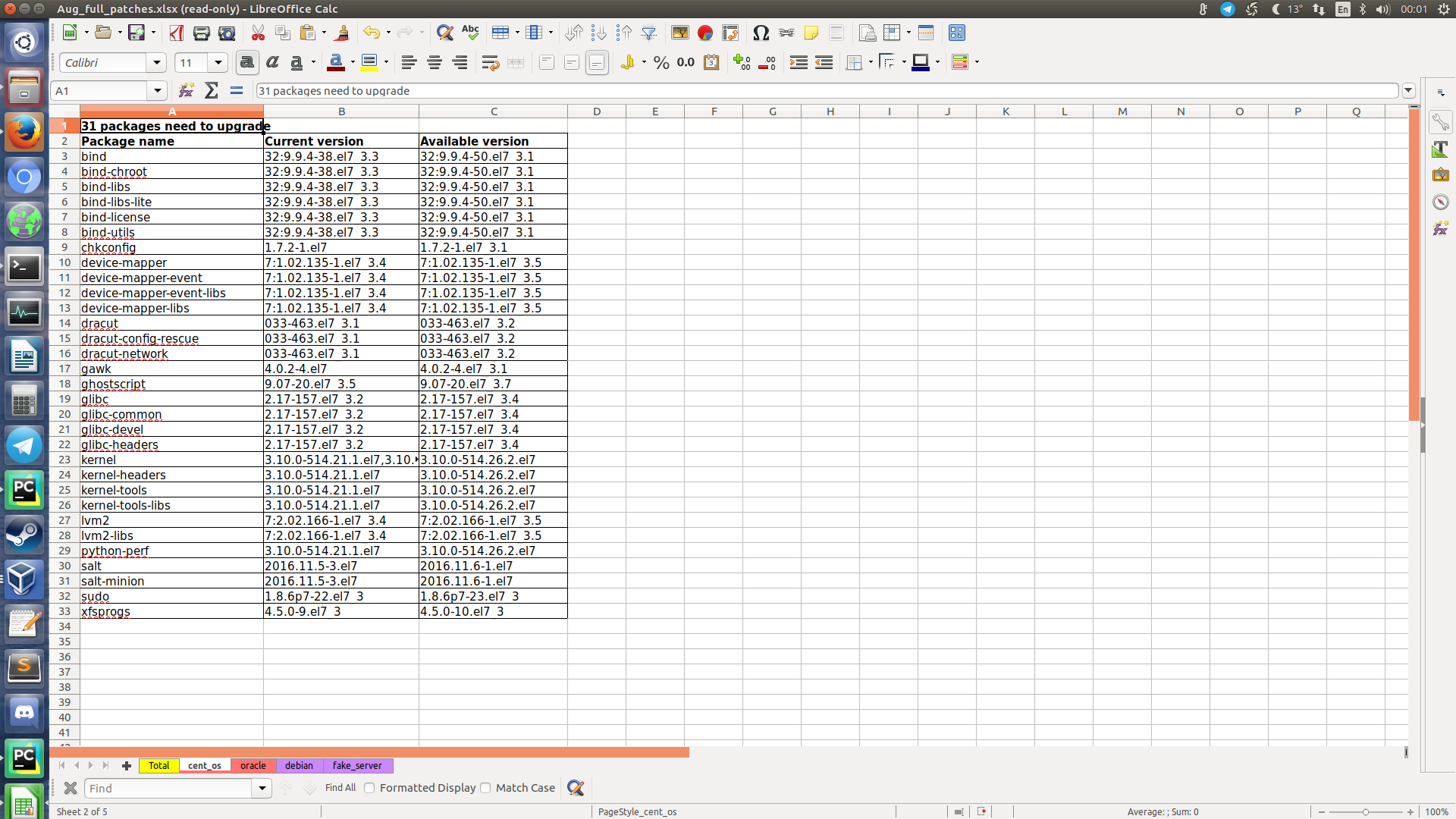Click the Export as PDF icon
This screenshot has height=819, width=1456.
[x=177, y=33]
